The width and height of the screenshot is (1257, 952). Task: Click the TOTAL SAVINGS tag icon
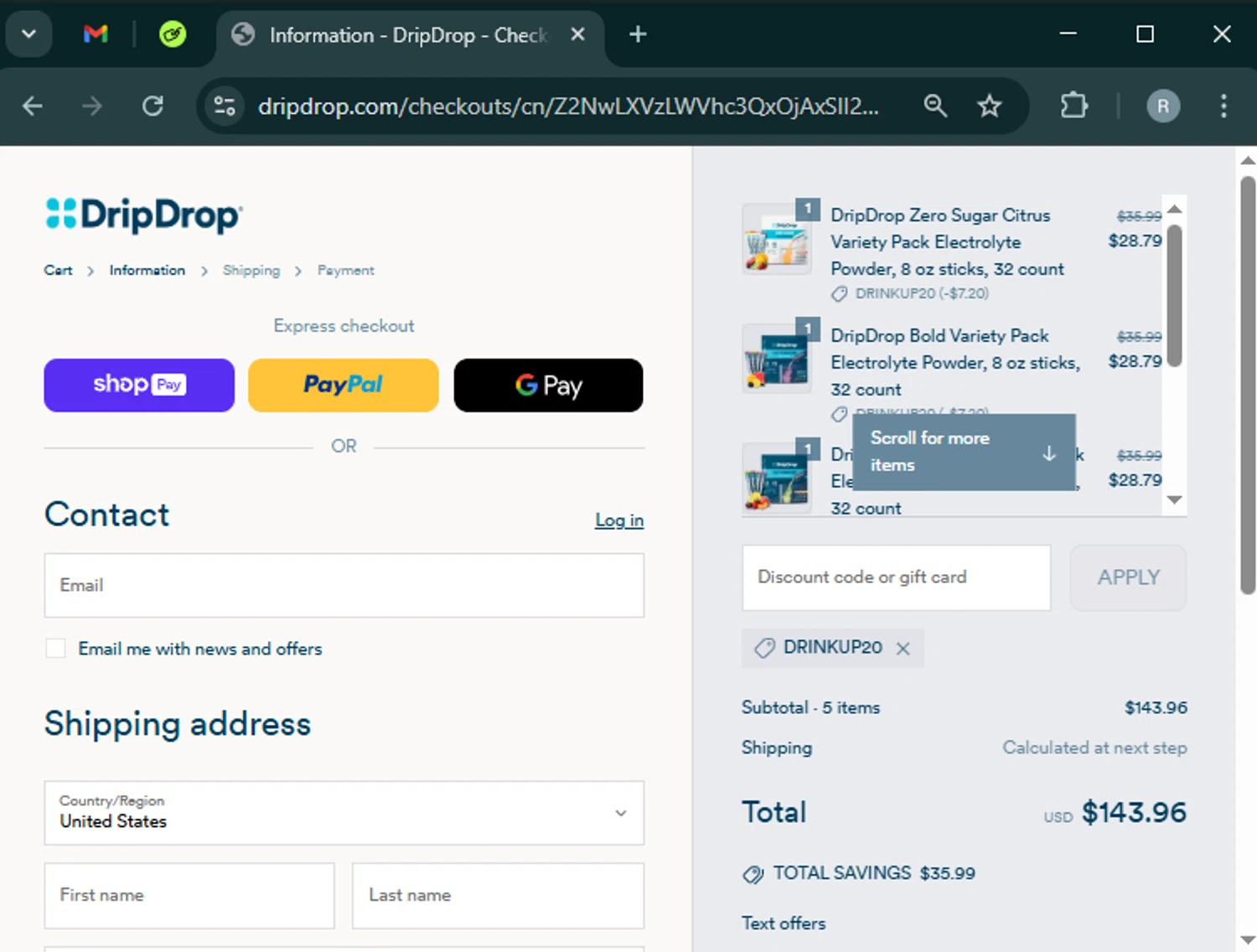coord(753,874)
